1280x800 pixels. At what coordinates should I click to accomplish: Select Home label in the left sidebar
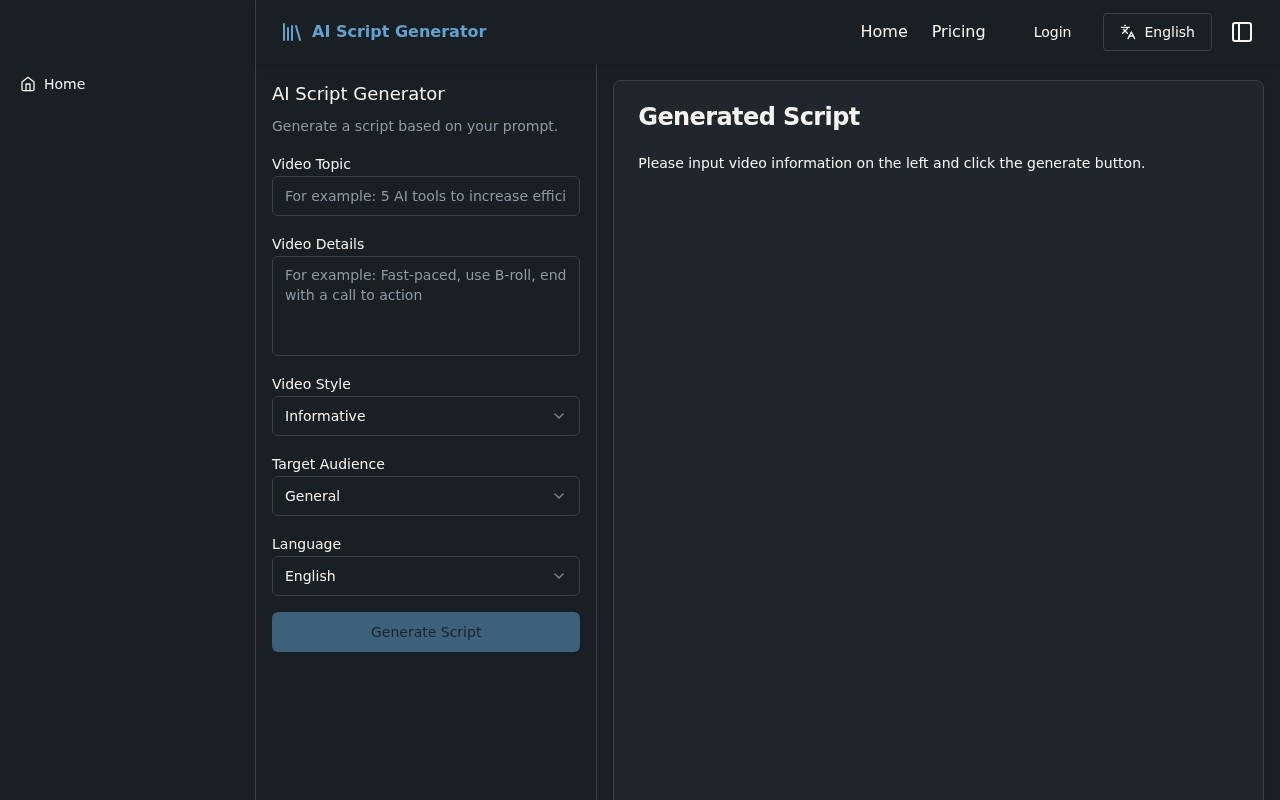tap(64, 84)
